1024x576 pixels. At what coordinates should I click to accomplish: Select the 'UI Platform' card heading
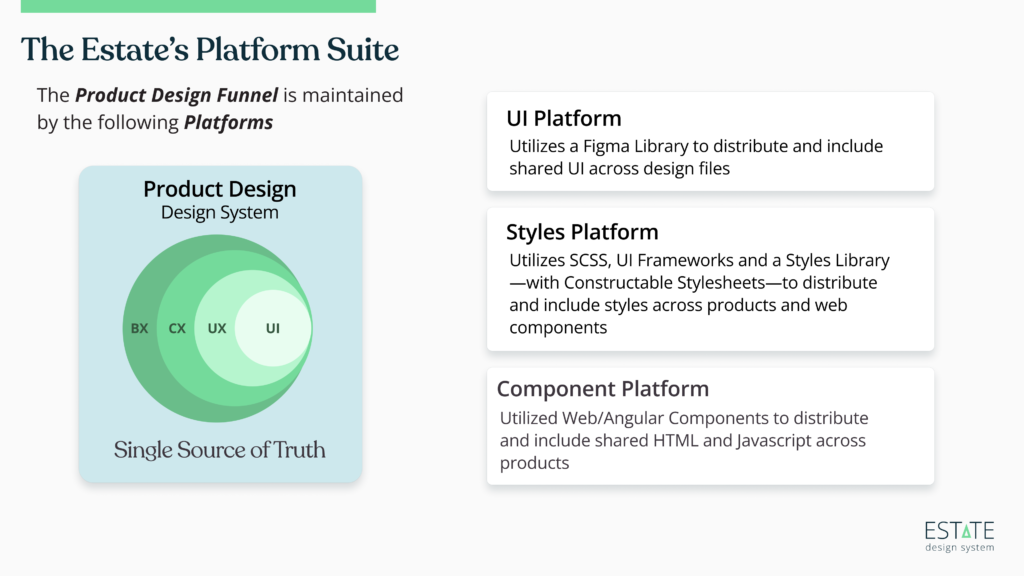(x=564, y=118)
